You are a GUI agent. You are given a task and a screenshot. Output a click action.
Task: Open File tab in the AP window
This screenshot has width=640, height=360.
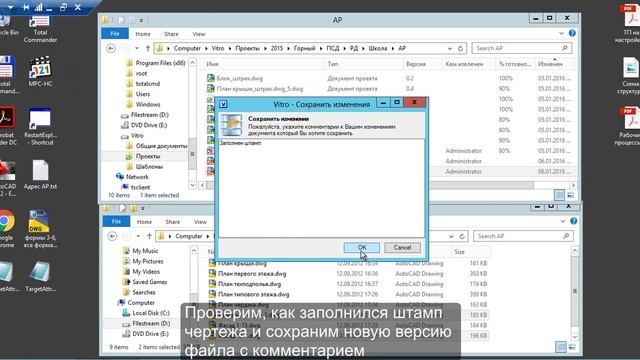(x=115, y=34)
